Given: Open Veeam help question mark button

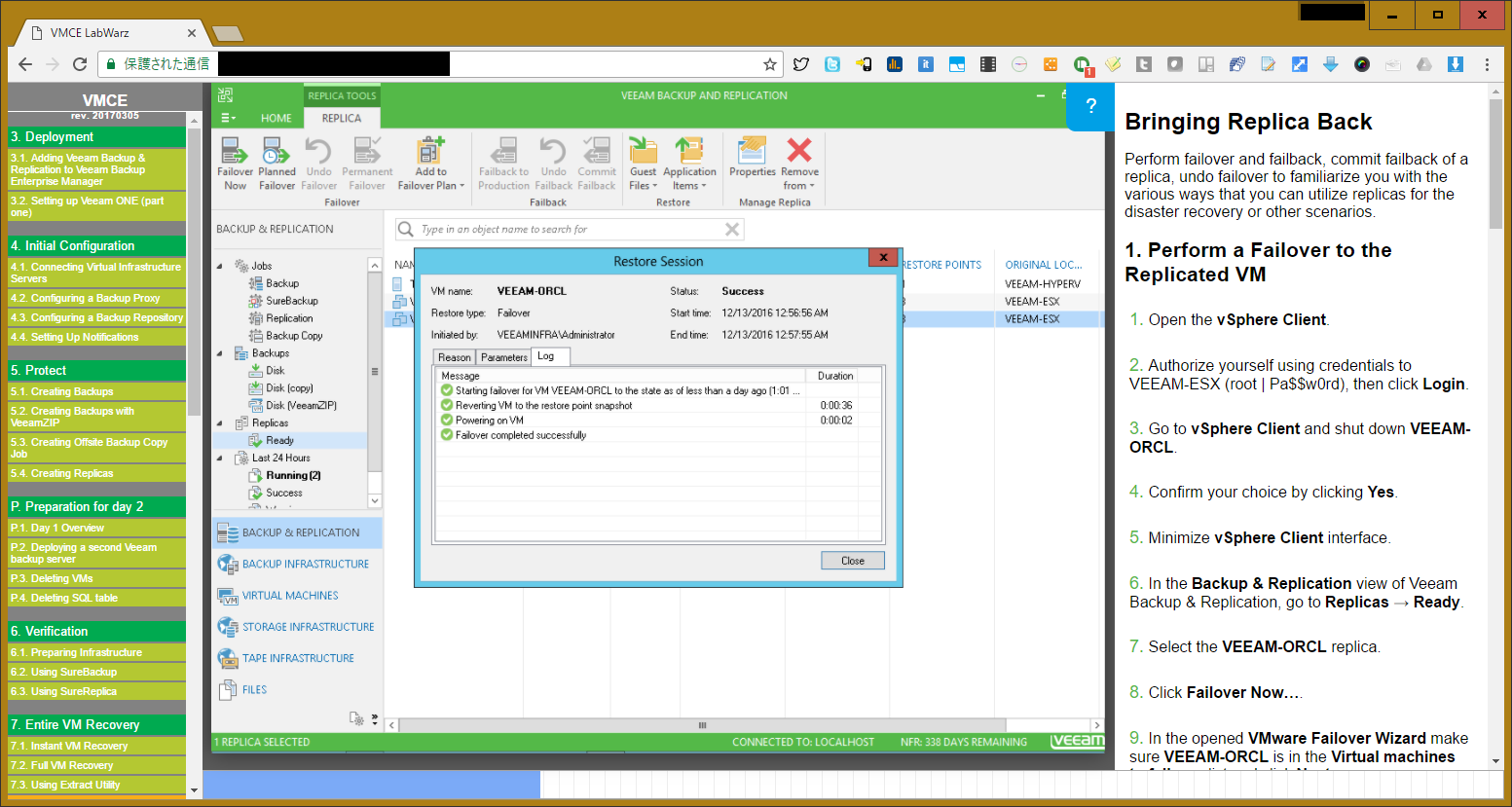Looking at the screenshot, I should 1090,106.
